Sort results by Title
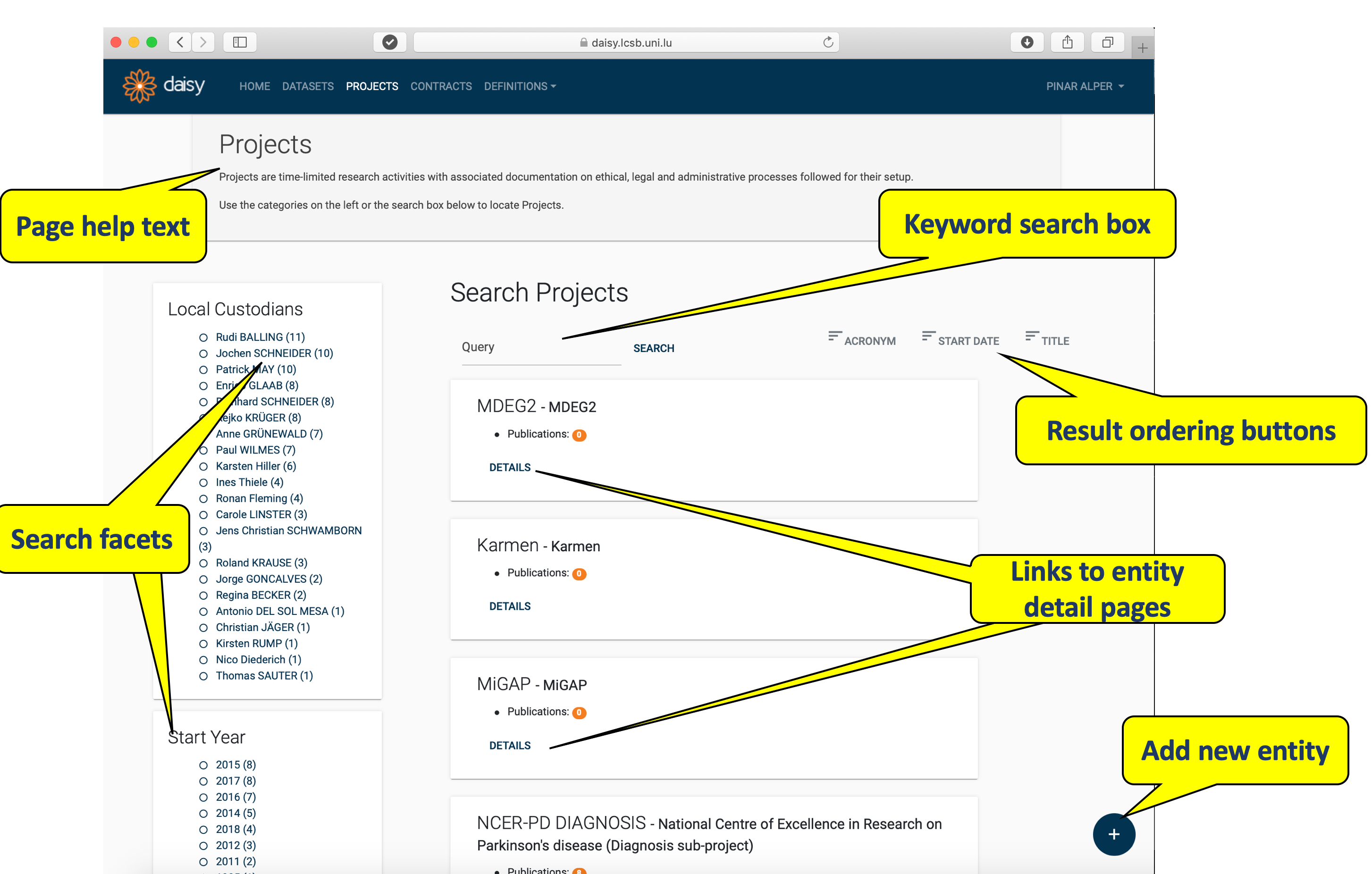Viewport: 1372px width, 874px height. pyautogui.click(x=1047, y=340)
